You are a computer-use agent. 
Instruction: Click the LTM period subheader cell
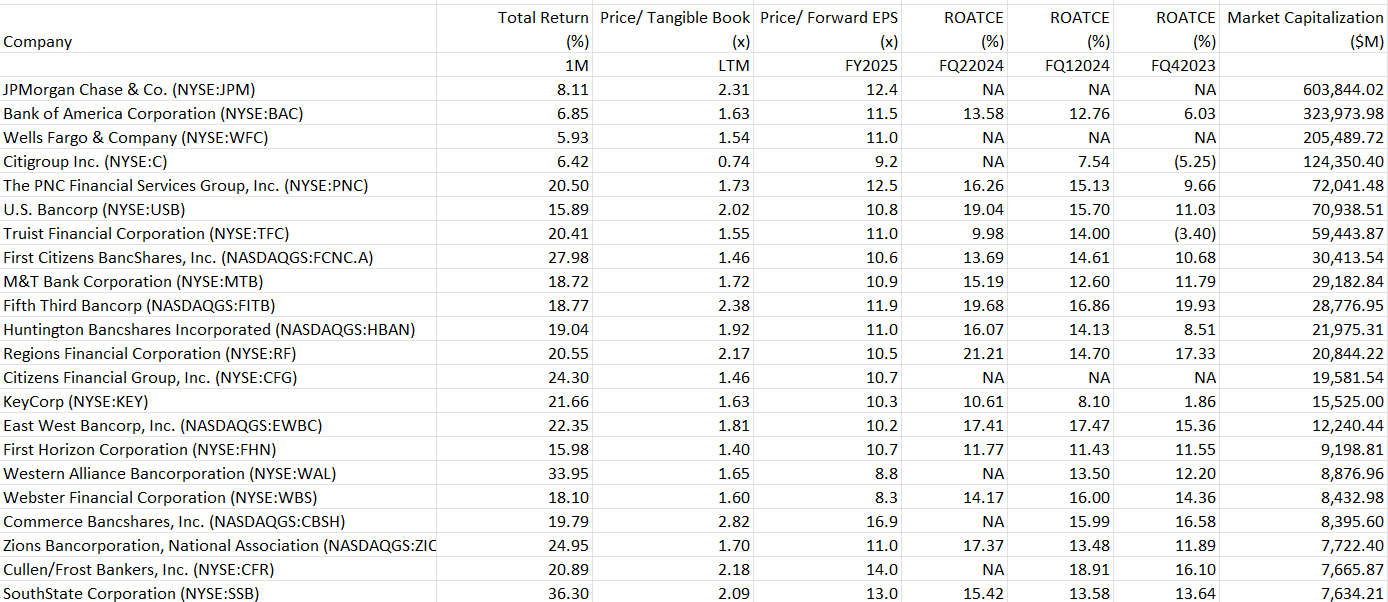point(673,65)
